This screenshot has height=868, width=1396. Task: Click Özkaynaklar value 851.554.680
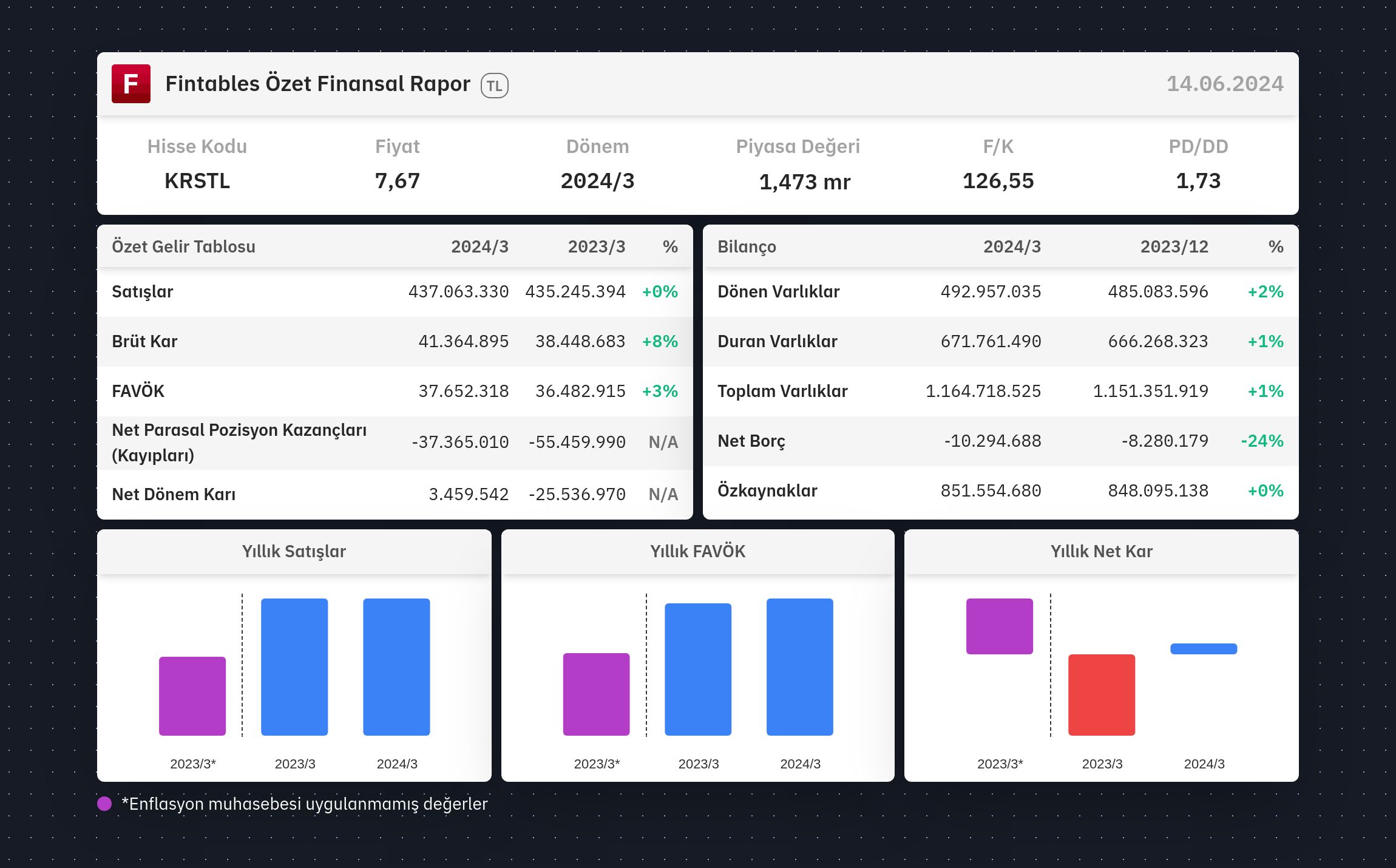coord(991,491)
